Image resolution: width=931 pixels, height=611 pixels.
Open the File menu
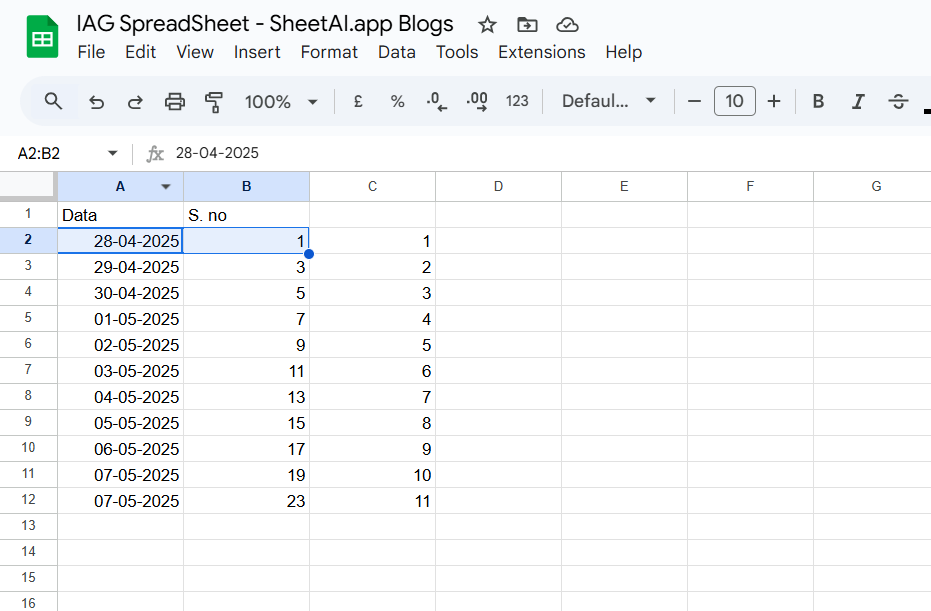tap(91, 52)
